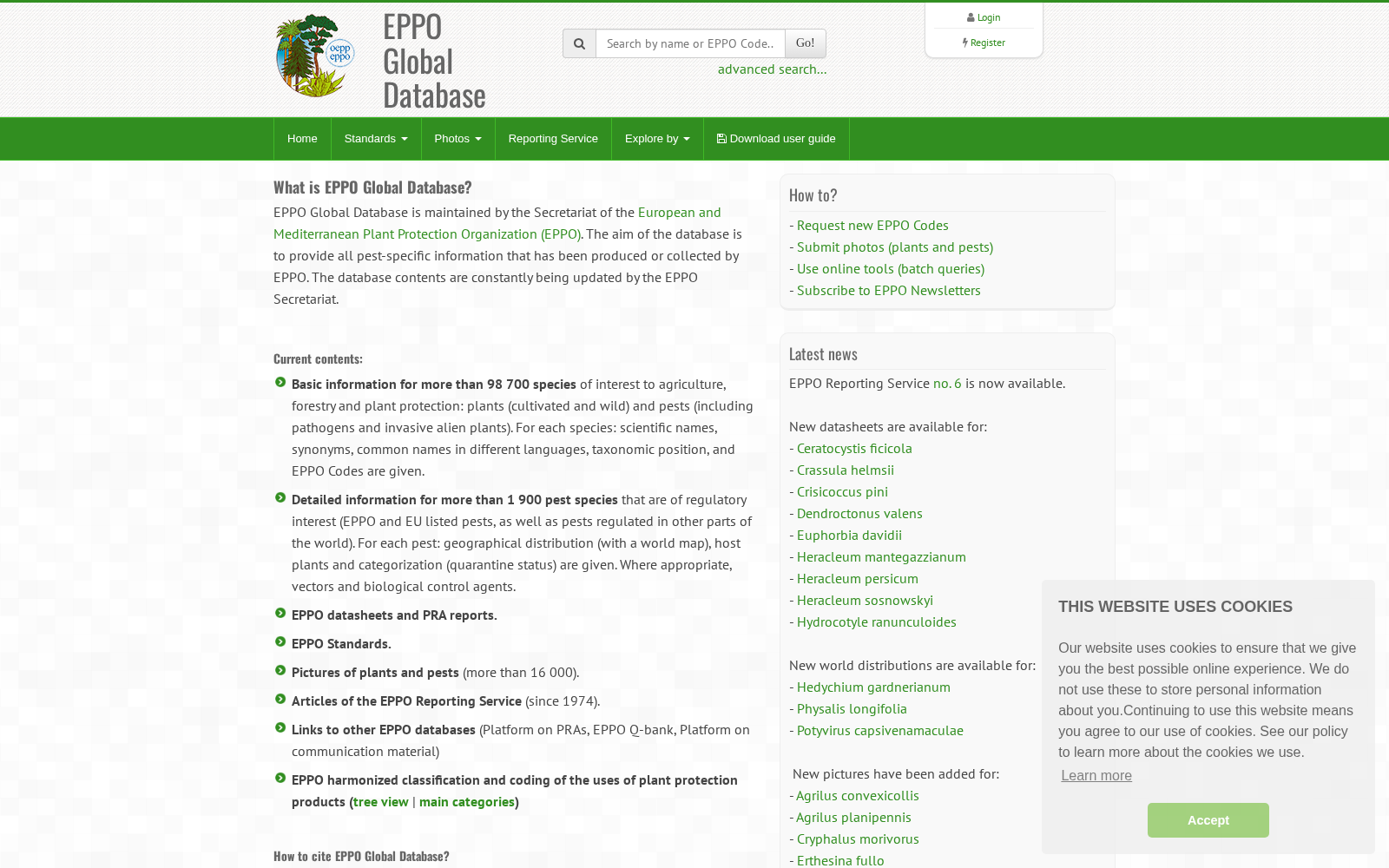Click 'Articles of the EPPO Reporting Service' text
Screen dimensions: 1389x868
(x=406, y=700)
